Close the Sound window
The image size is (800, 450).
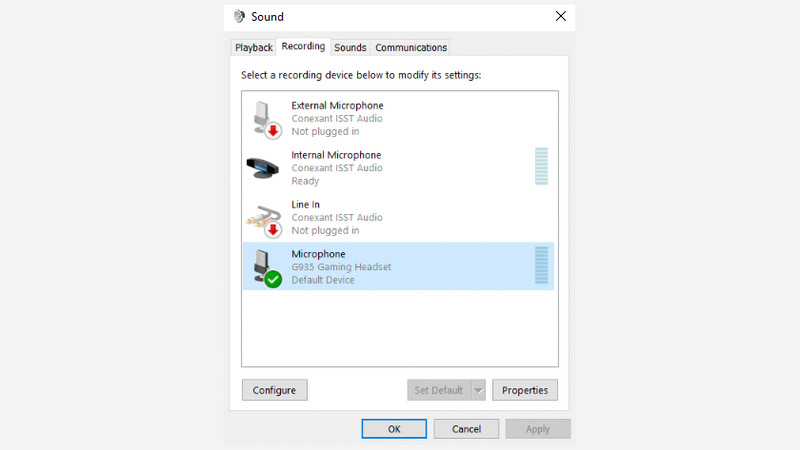[x=560, y=17]
